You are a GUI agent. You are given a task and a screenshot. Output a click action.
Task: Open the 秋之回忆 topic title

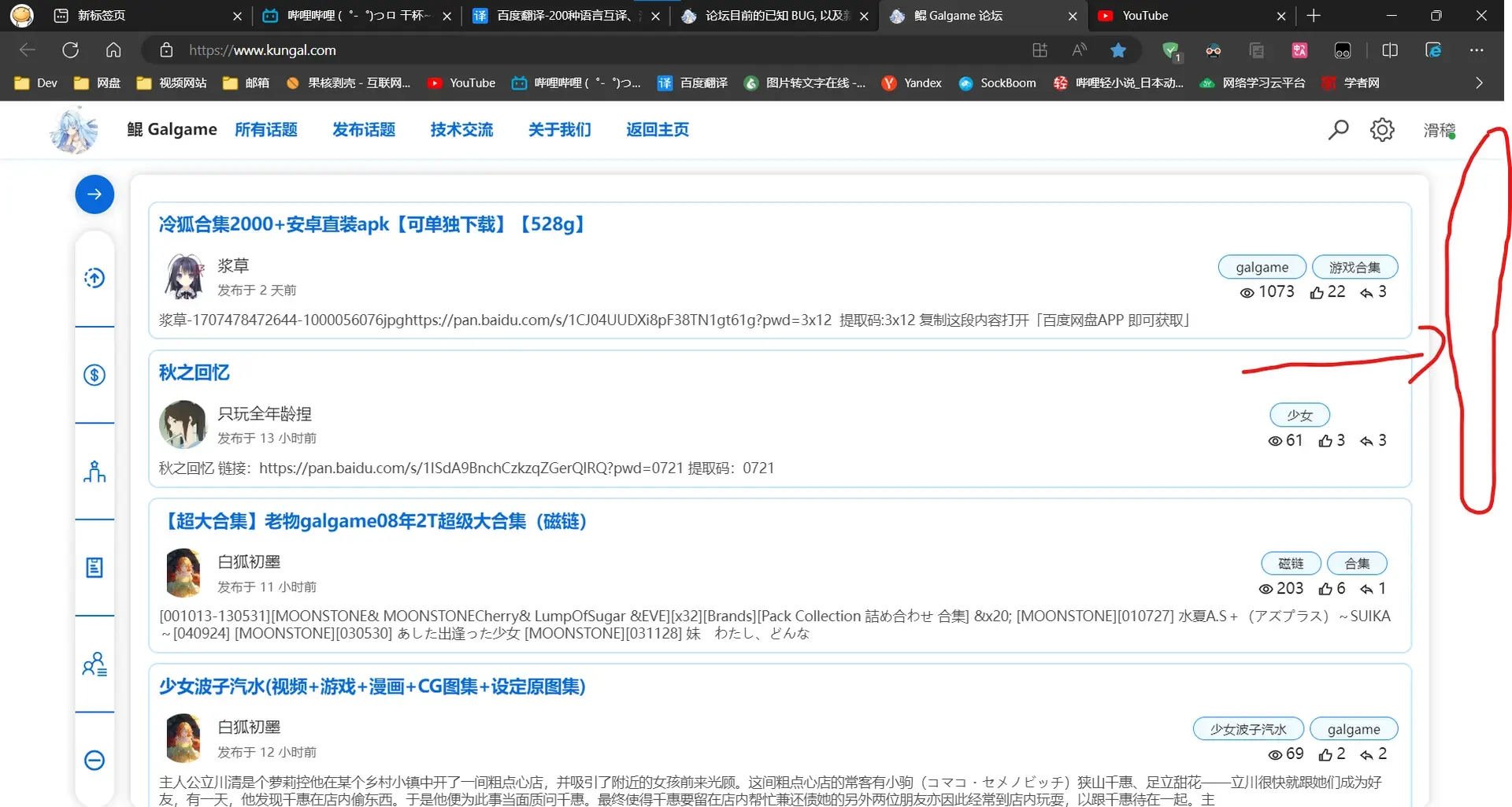(x=195, y=372)
